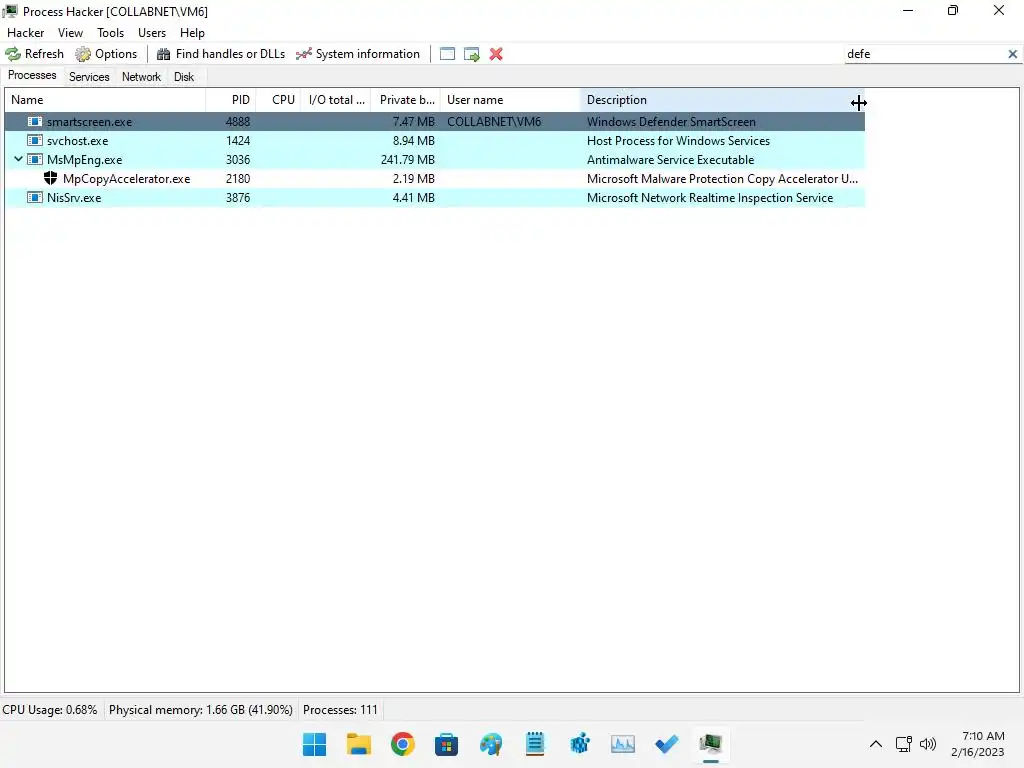Select the smartscreen.exe process row
This screenshot has width=1024, height=768.
tap(435, 121)
